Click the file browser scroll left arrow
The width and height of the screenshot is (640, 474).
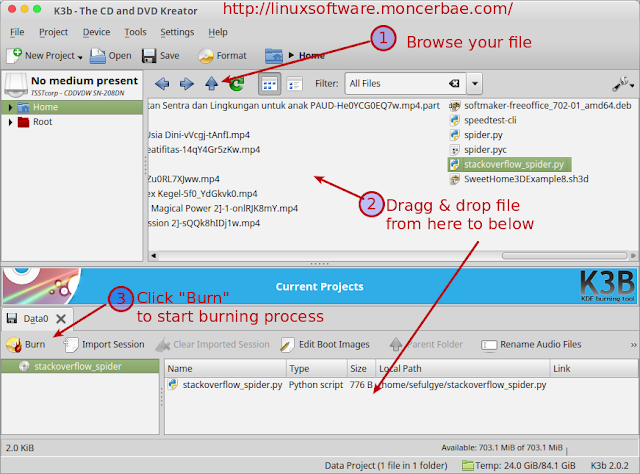tap(153, 256)
